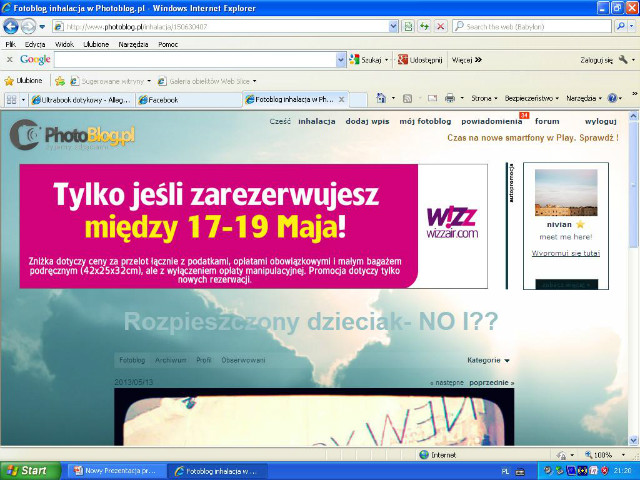The height and width of the screenshot is (480, 640).
Task: Click the Google Szukaj button
Action: 366,60
